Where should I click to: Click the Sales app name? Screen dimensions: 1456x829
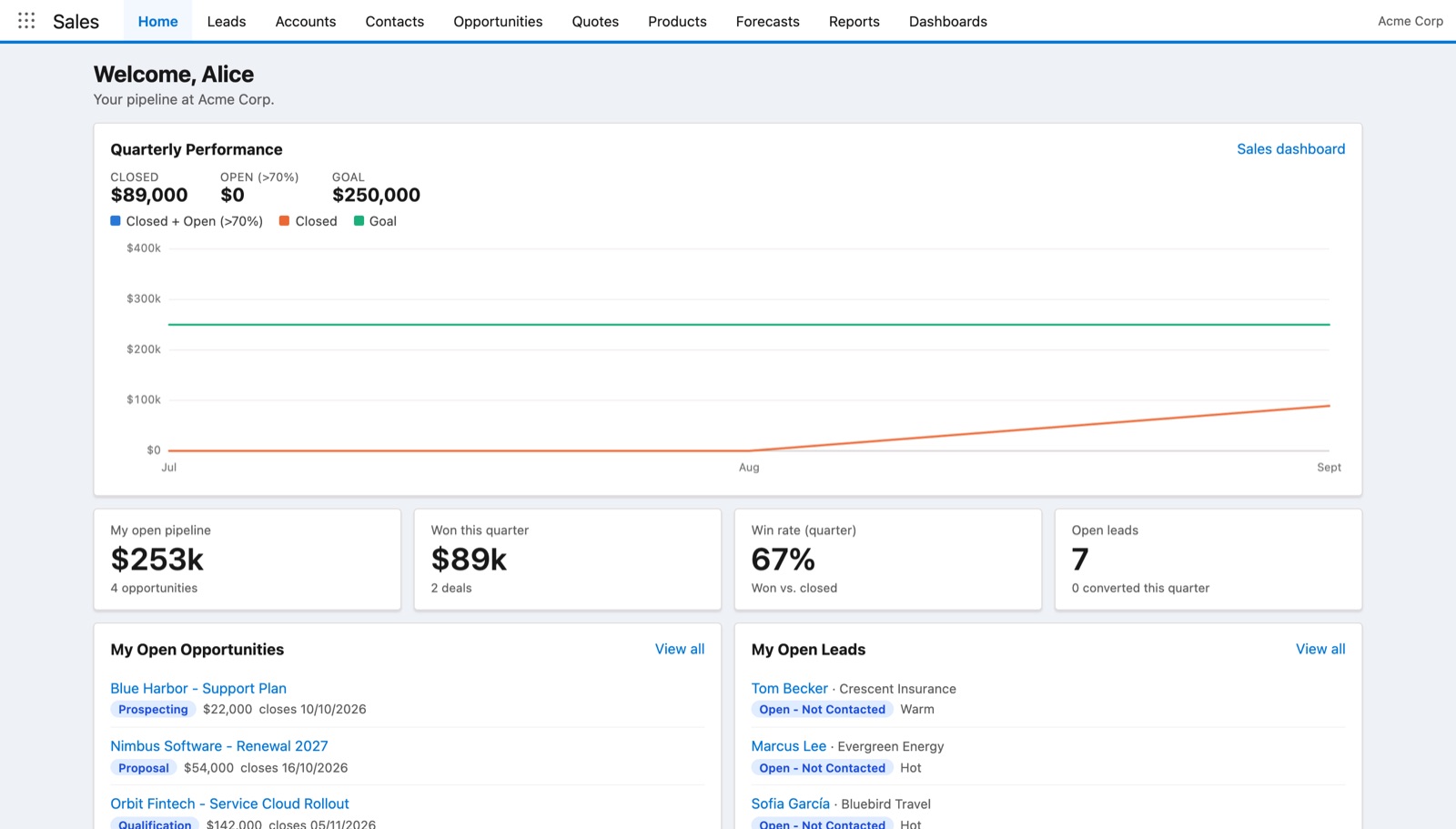[76, 22]
